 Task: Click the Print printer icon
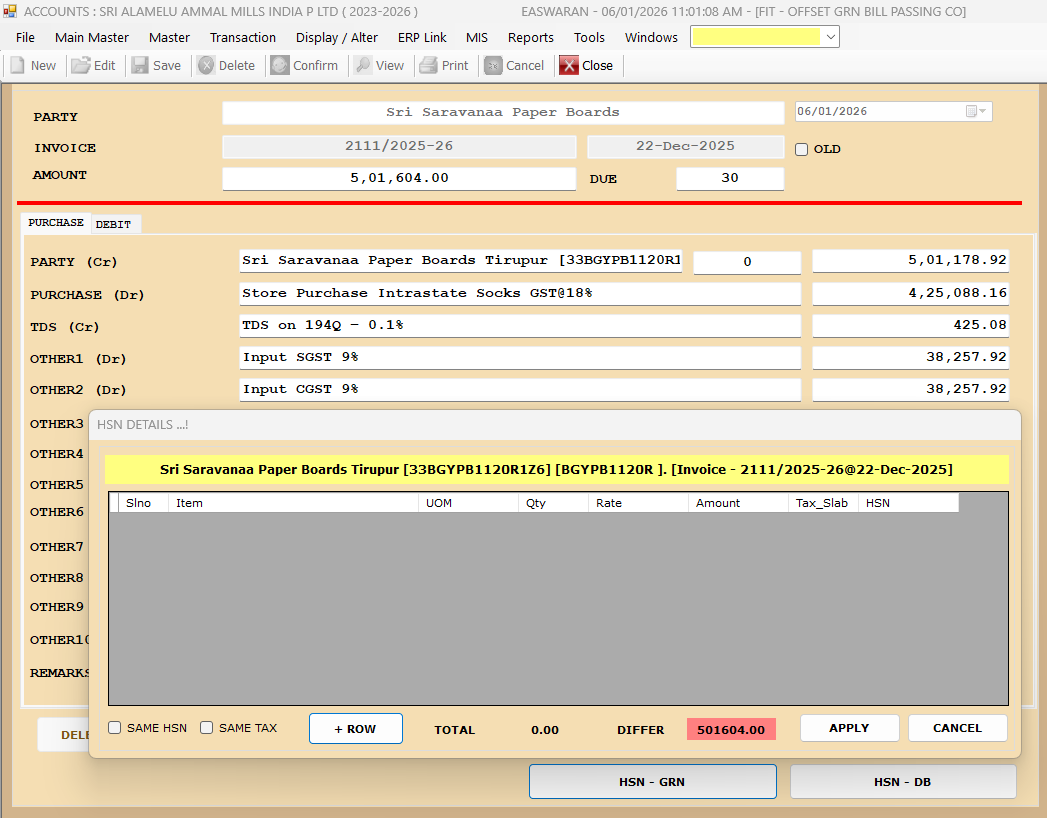click(x=428, y=65)
